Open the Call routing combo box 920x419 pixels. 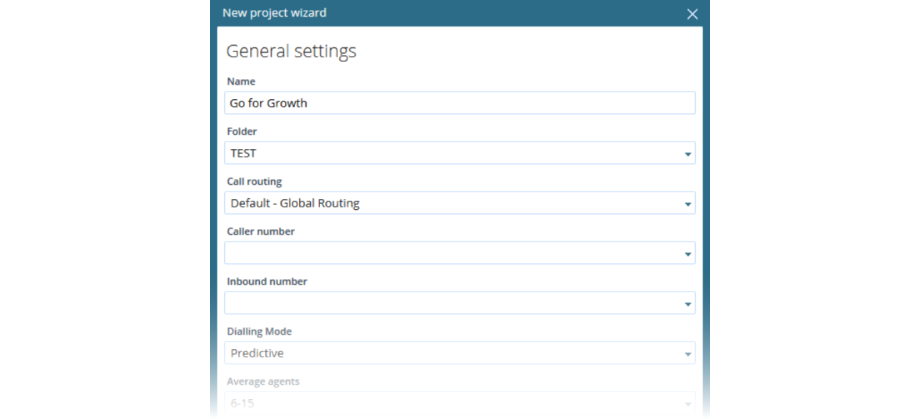460,202
